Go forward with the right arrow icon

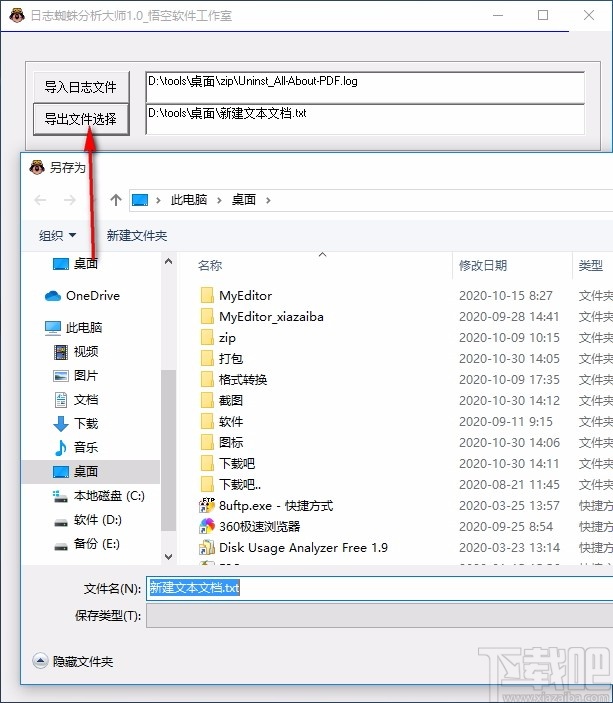70,200
